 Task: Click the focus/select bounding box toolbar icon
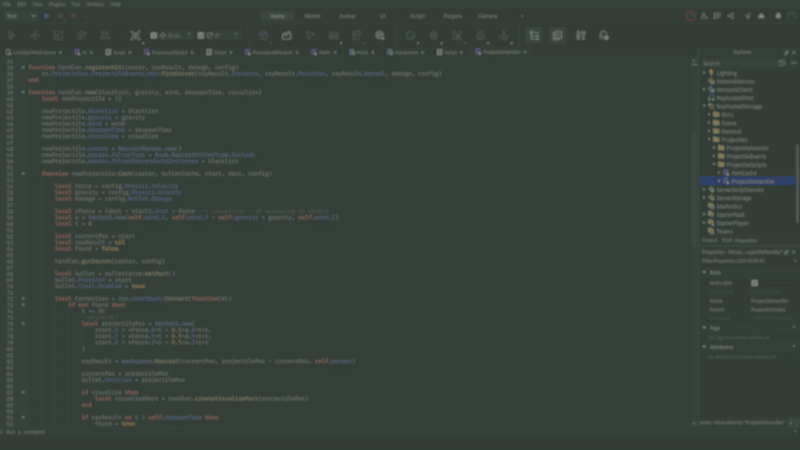(x=135, y=36)
